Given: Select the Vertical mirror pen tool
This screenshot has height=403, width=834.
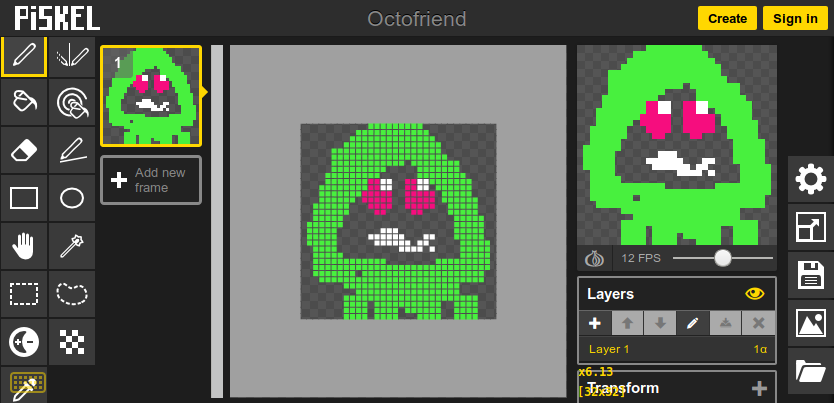Looking at the screenshot, I should (x=71, y=56).
